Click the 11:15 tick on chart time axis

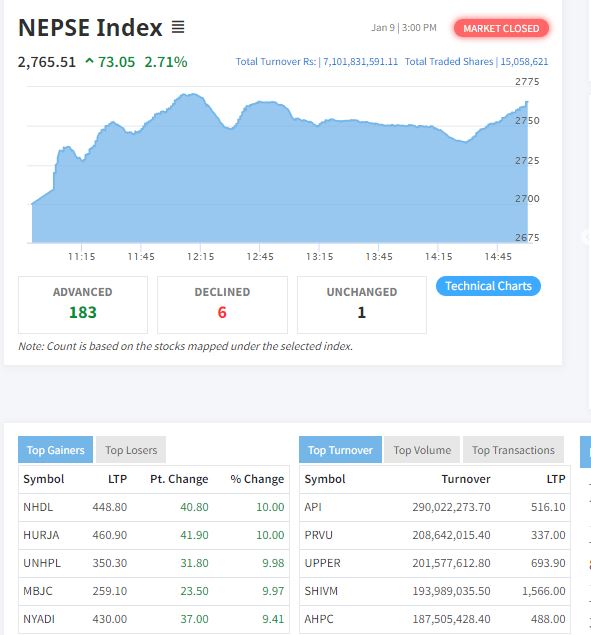tap(81, 256)
